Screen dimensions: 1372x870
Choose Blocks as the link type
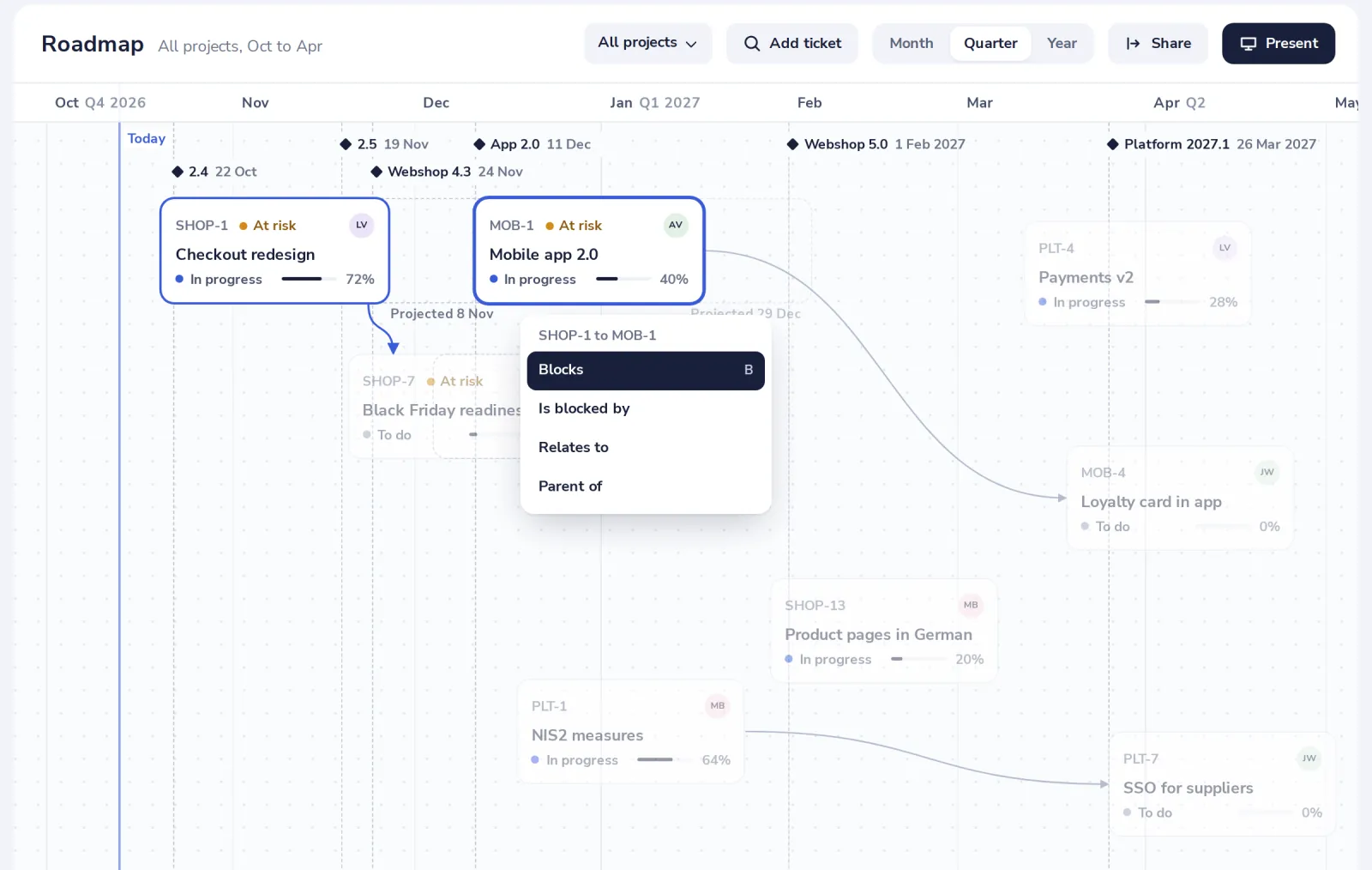point(646,371)
